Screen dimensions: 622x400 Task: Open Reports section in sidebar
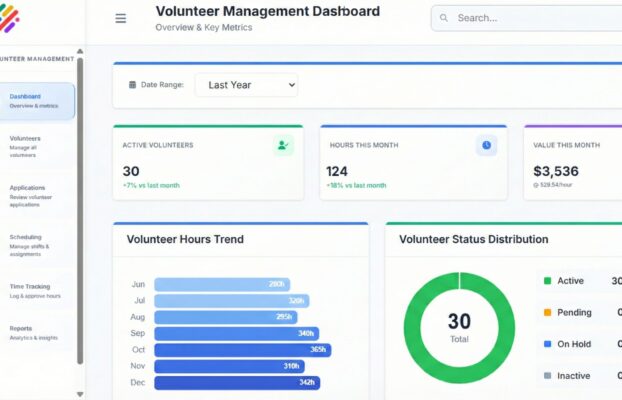point(37,333)
